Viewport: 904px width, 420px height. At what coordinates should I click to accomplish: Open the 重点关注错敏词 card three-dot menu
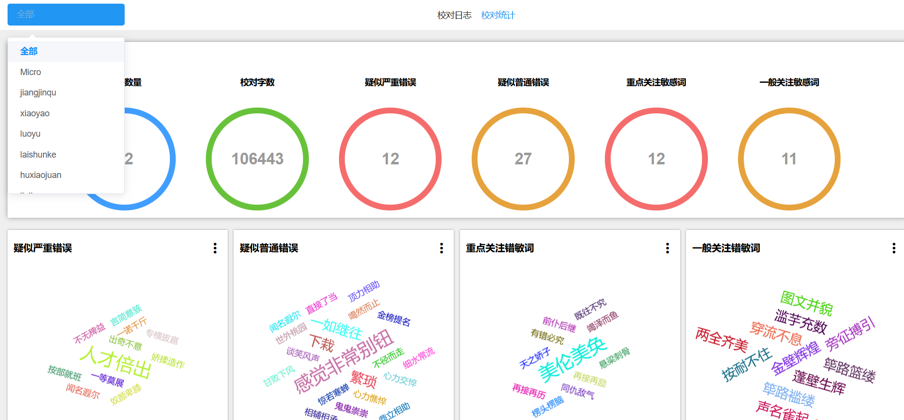point(667,248)
